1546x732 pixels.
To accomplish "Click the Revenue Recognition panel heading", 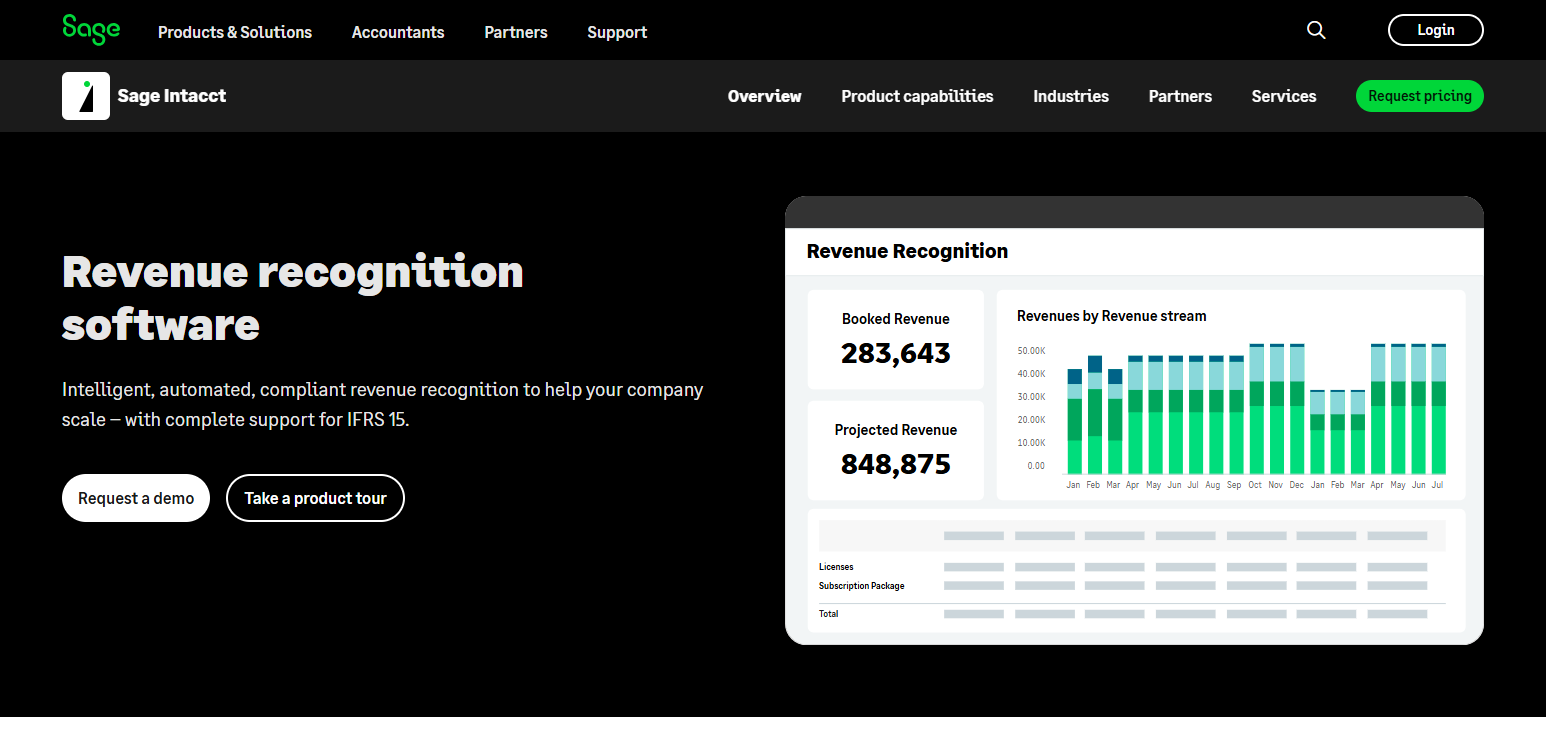I will (907, 251).
